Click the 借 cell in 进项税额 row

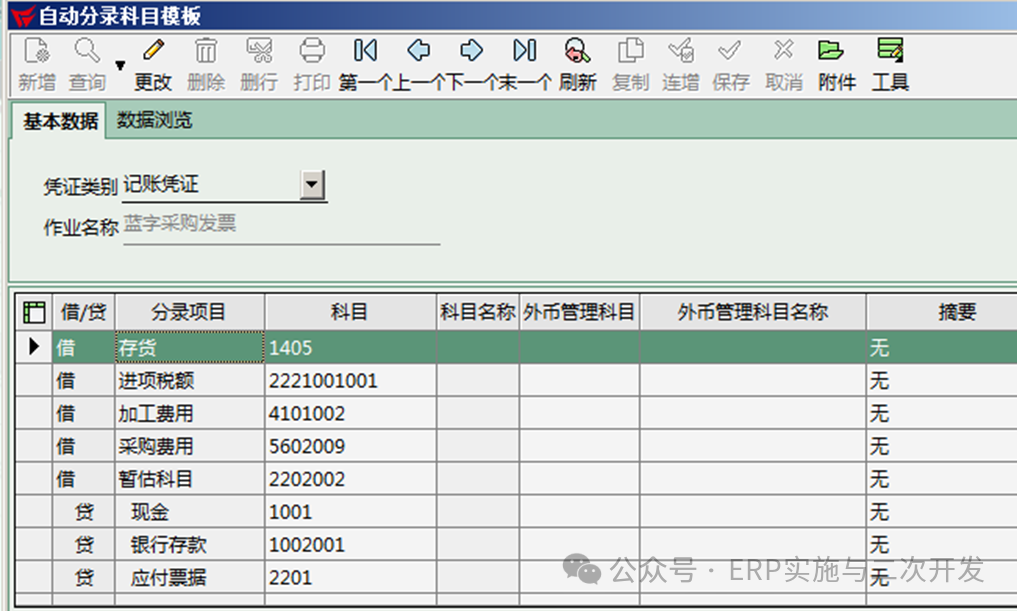click(84, 380)
